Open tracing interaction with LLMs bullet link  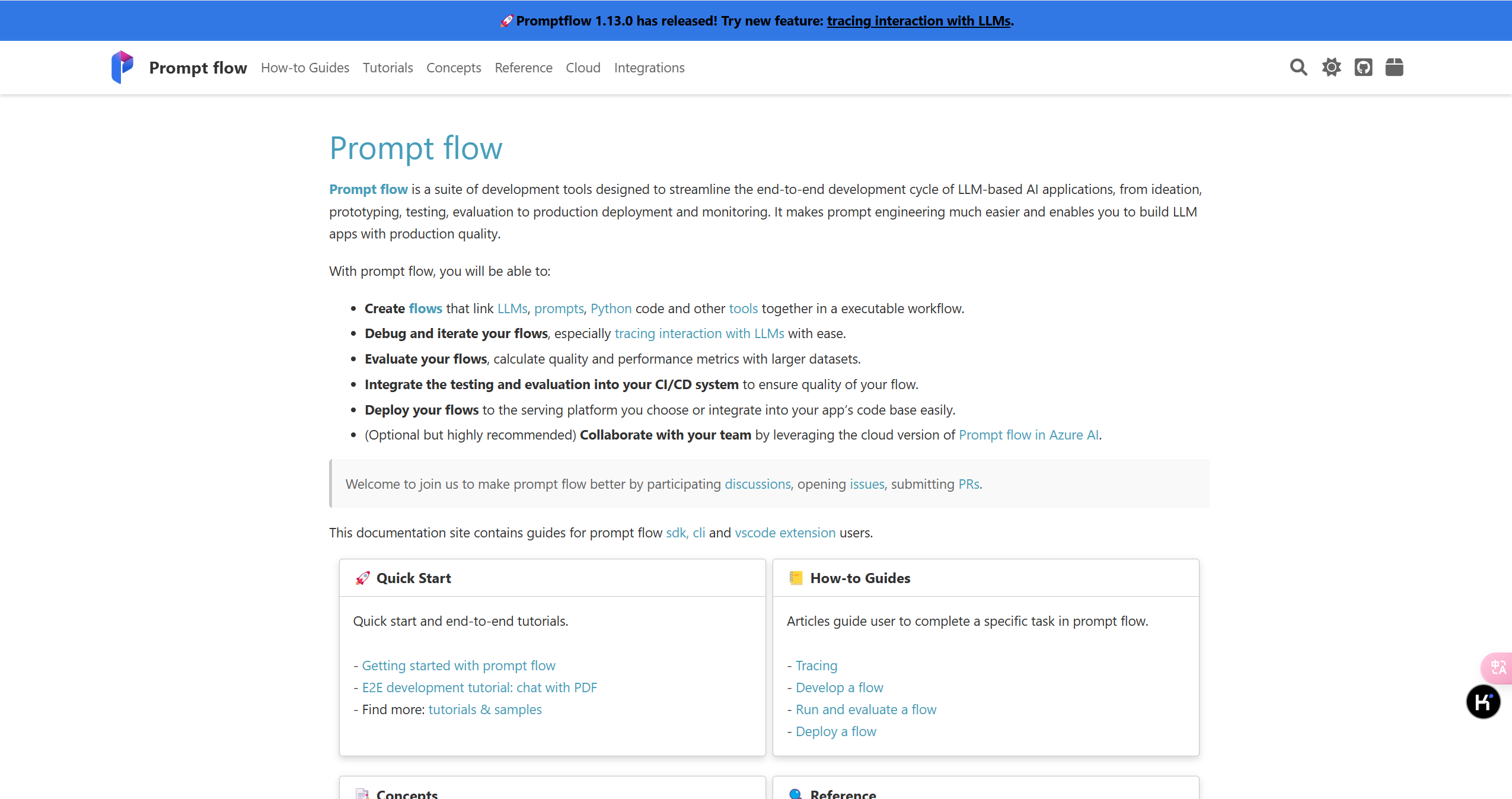coord(700,333)
